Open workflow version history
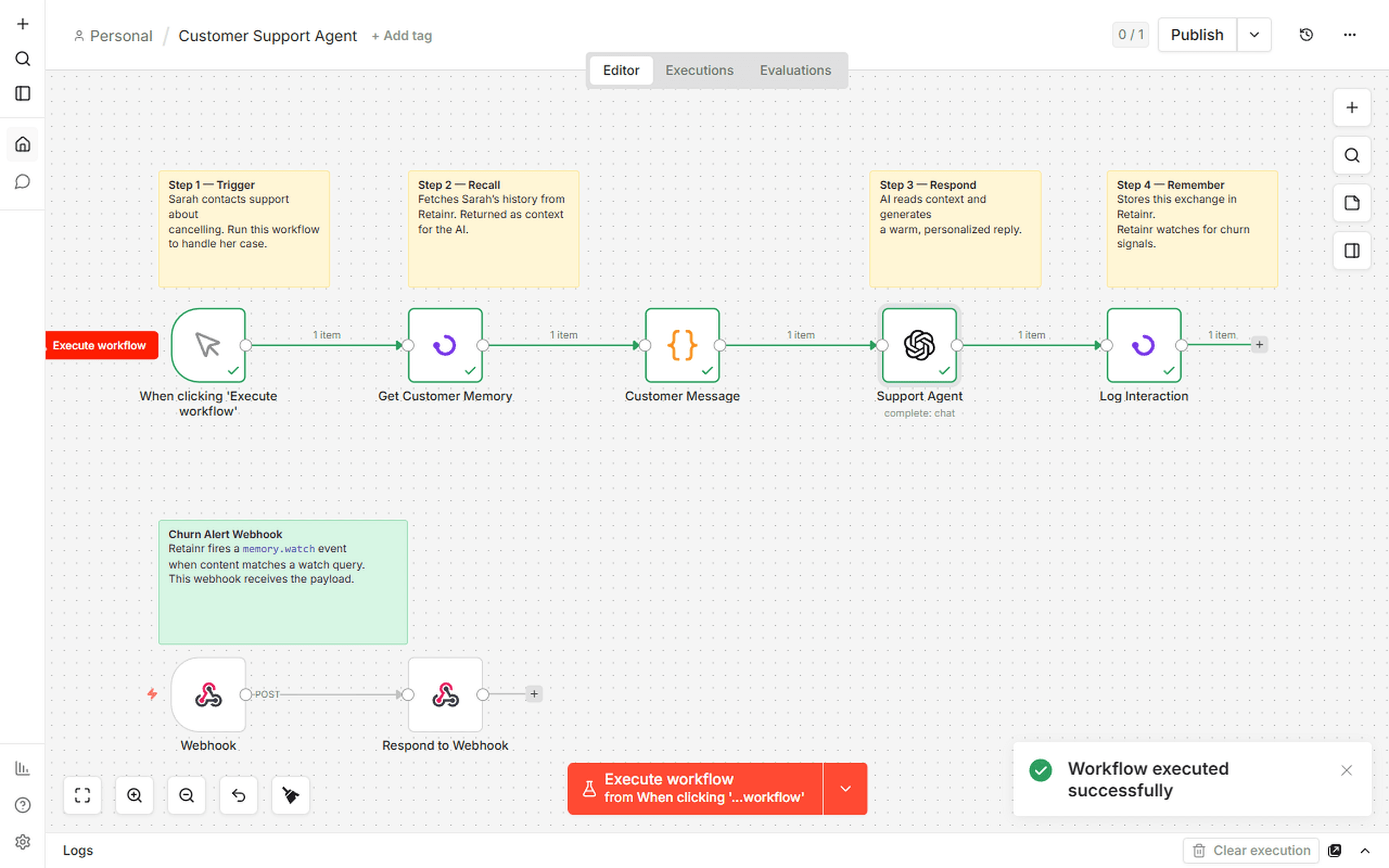This screenshot has height=868, width=1389. [1306, 34]
